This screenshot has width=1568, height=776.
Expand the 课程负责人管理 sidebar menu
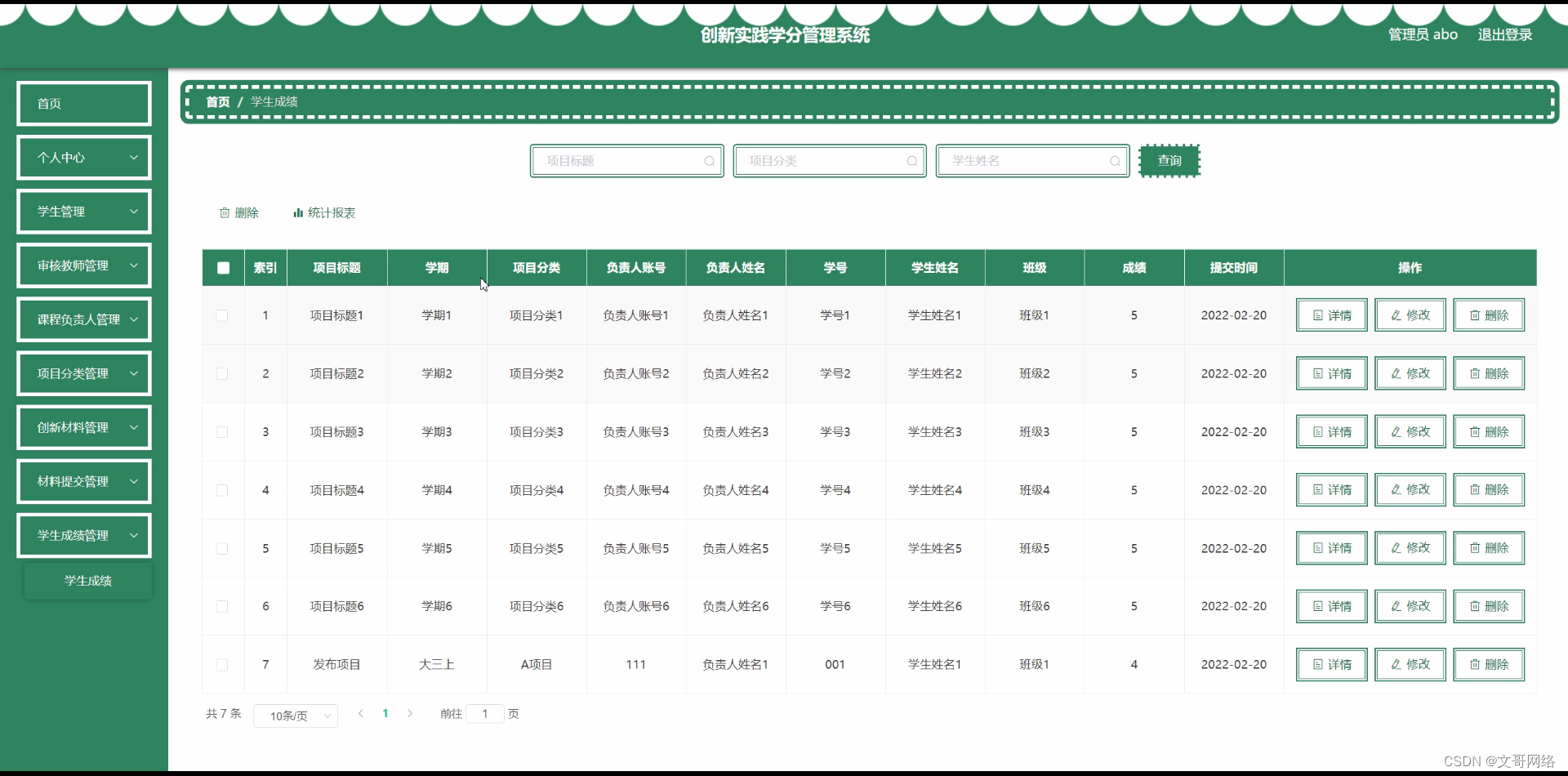tap(84, 319)
